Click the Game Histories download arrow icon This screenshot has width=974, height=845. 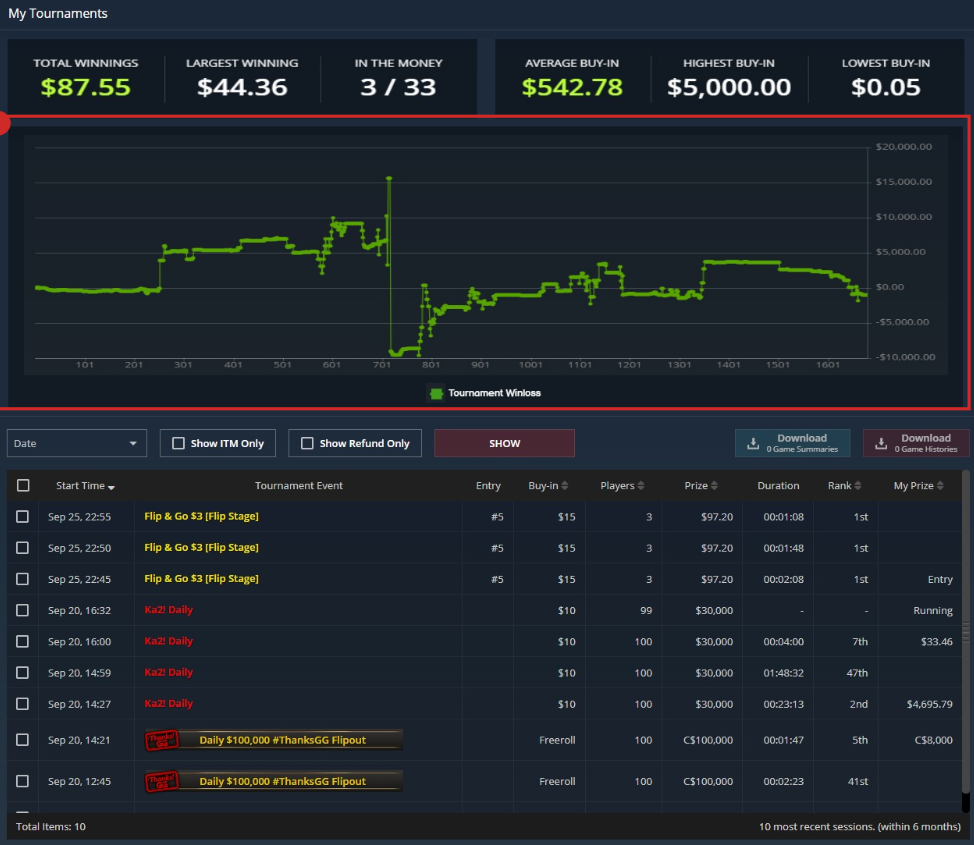pos(881,443)
